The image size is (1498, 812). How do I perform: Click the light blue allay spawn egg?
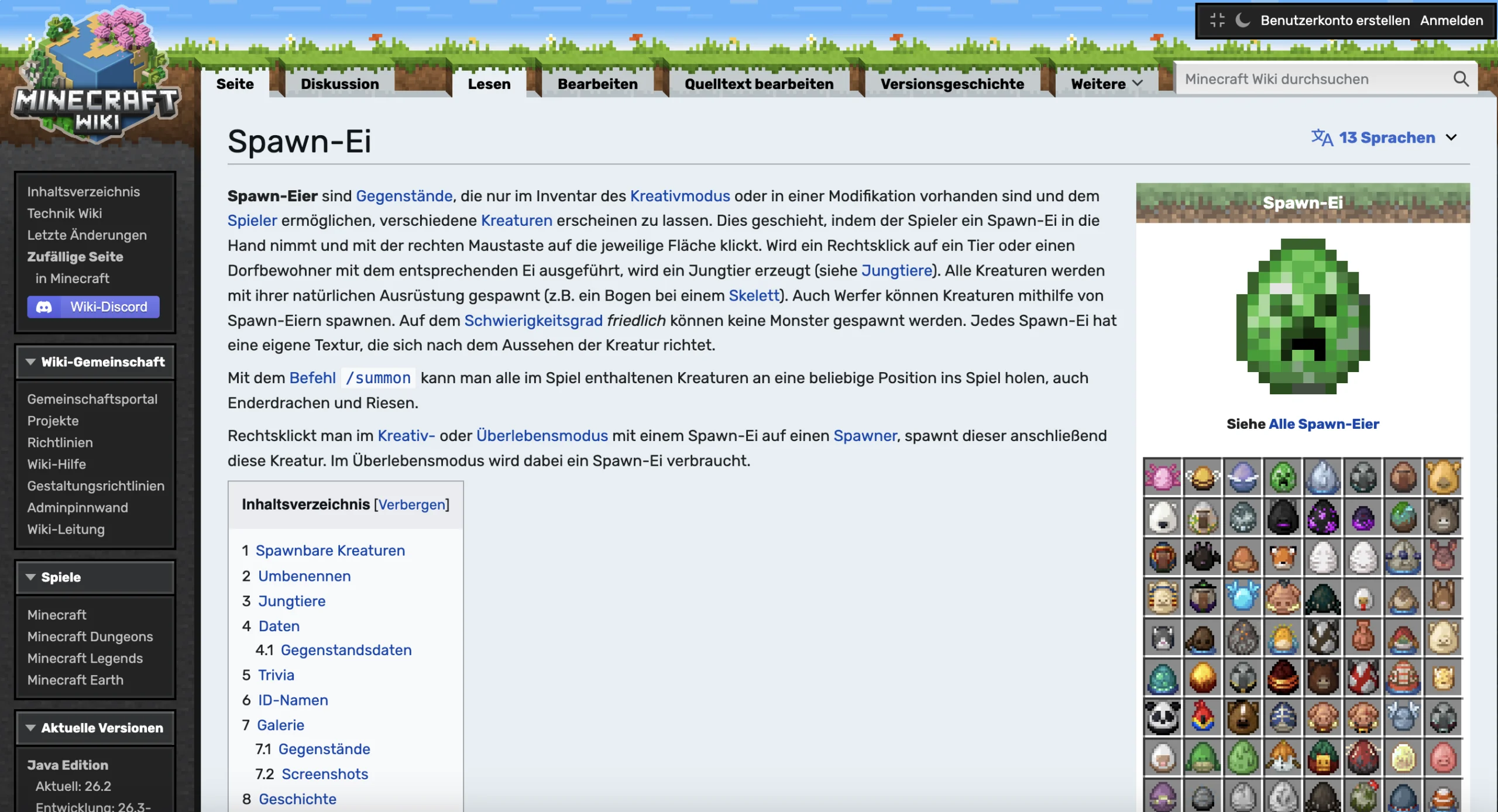1242,597
